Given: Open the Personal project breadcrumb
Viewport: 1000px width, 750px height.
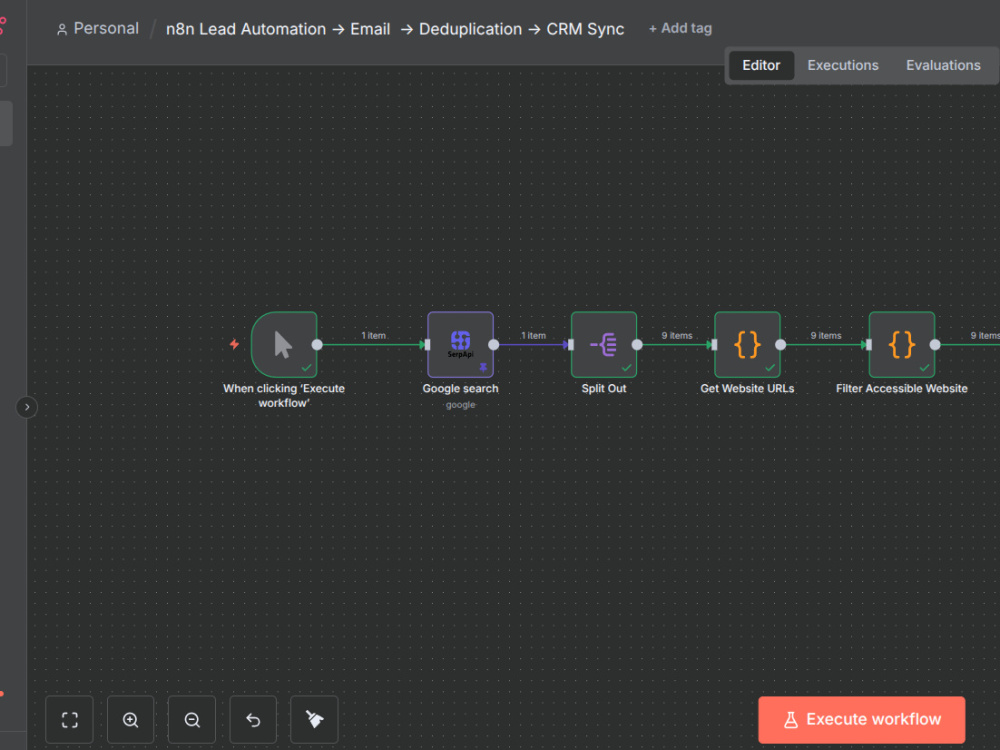Looking at the screenshot, I should (98, 28).
